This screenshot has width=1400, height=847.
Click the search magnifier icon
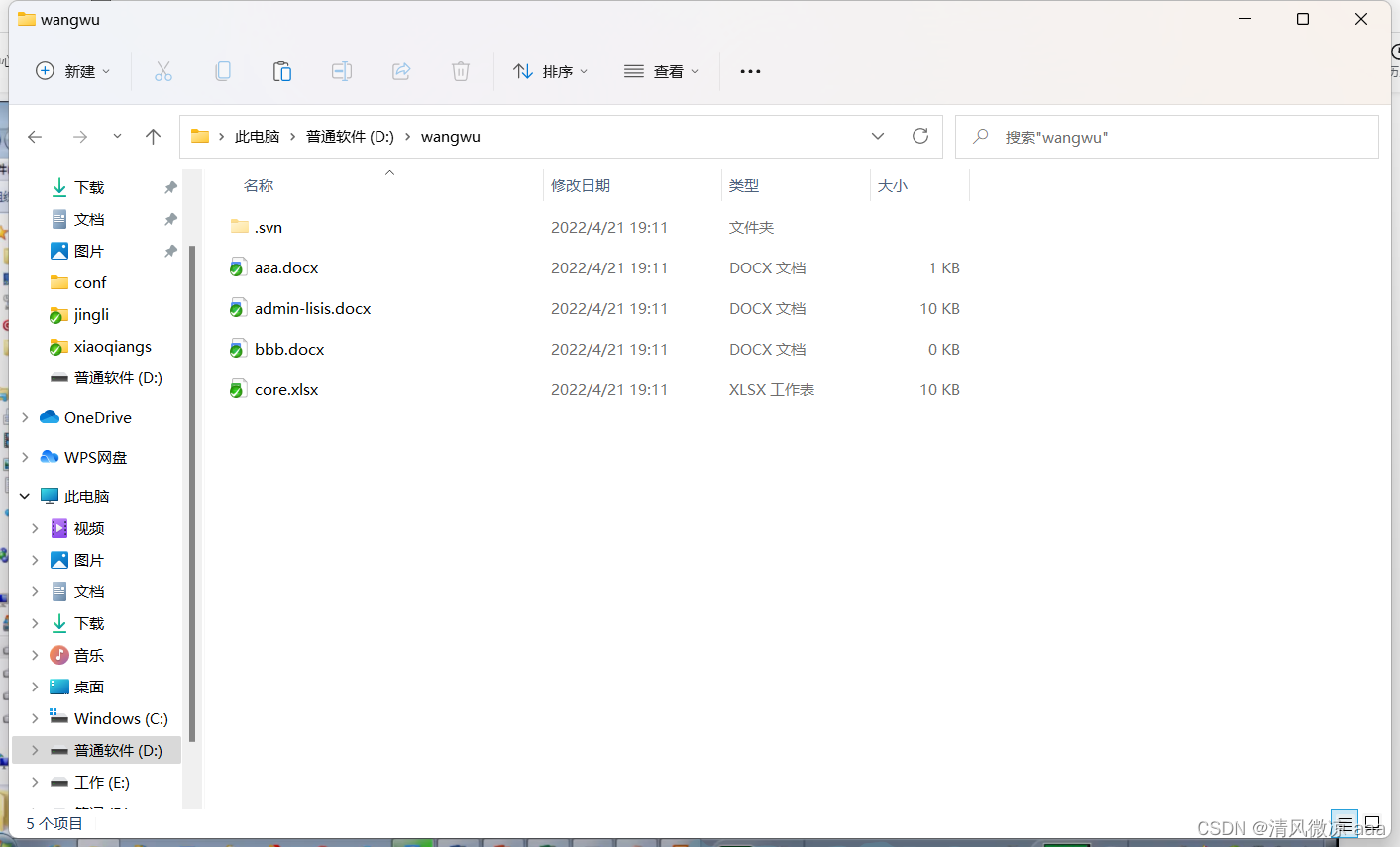click(x=981, y=136)
